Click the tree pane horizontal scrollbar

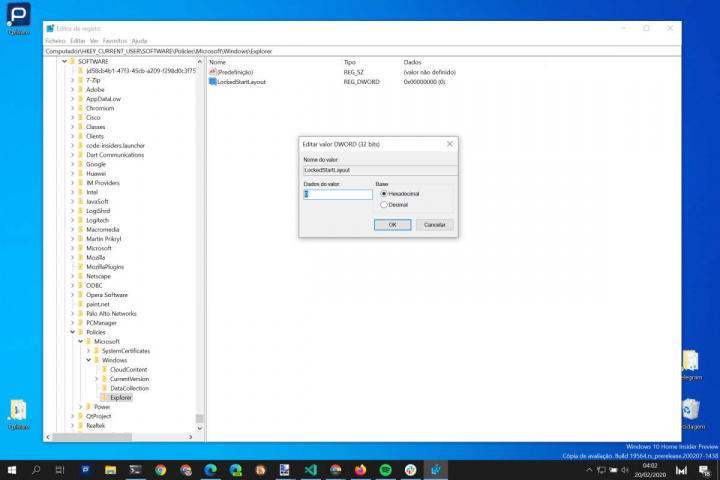click(120, 435)
